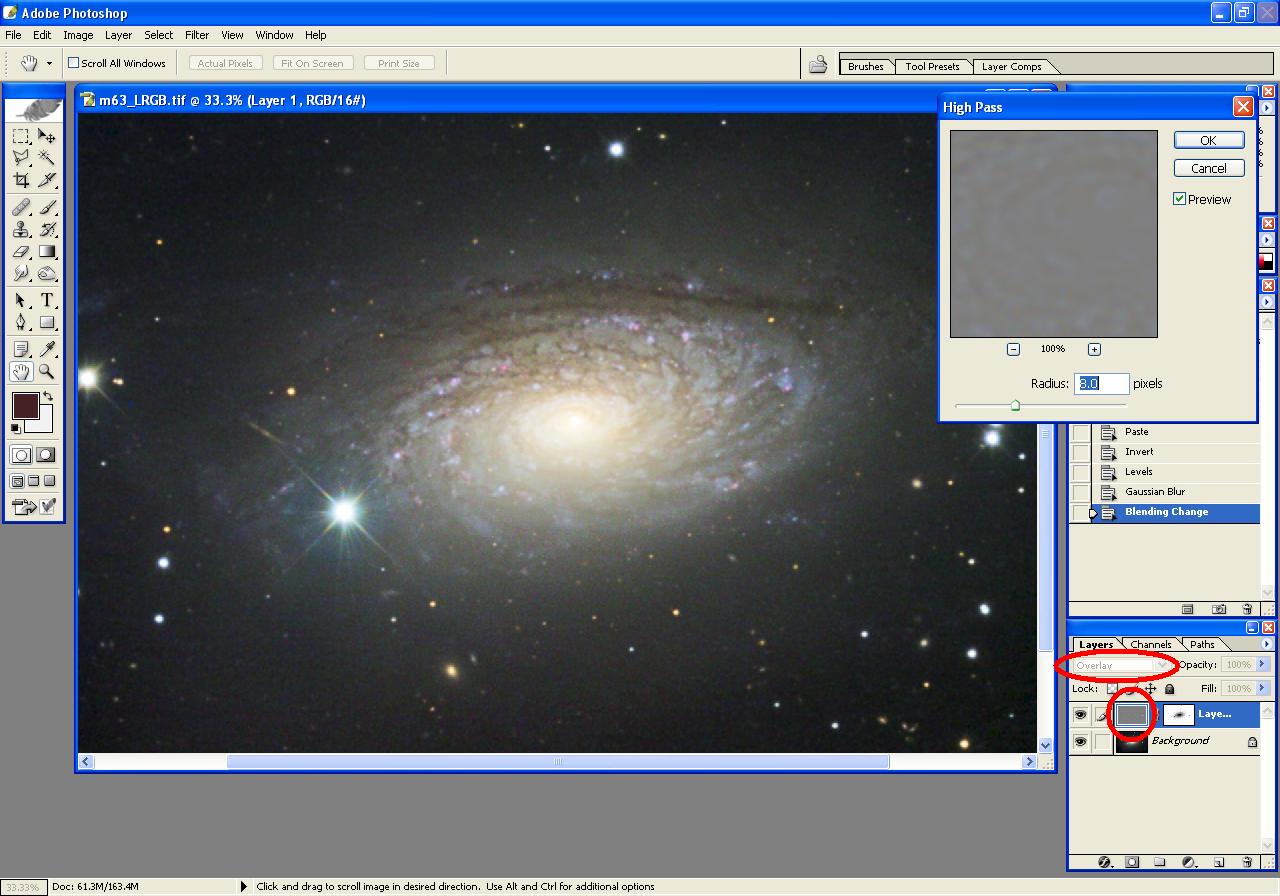Expand the layer Opacity slider arrow
The width and height of the screenshot is (1280, 896).
[x=1262, y=664]
